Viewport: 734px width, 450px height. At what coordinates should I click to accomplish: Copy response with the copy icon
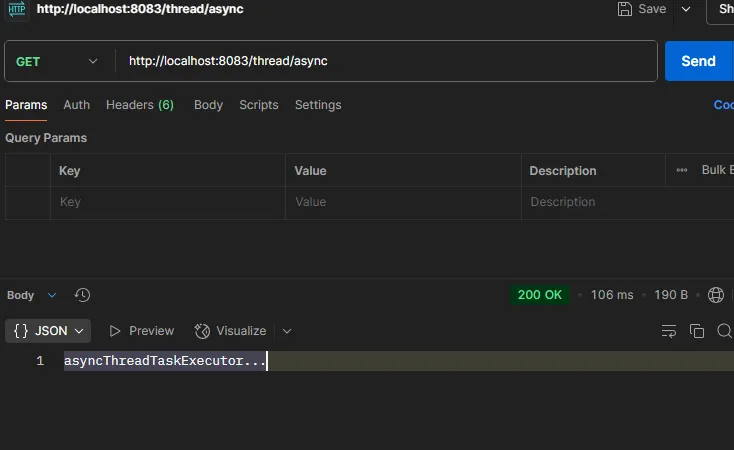697,331
